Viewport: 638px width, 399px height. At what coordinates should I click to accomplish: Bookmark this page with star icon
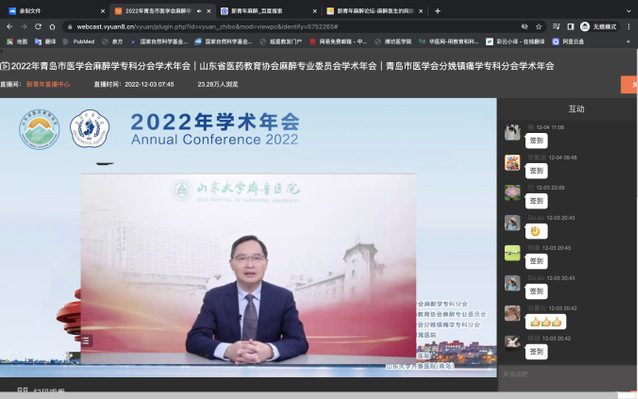(x=539, y=26)
